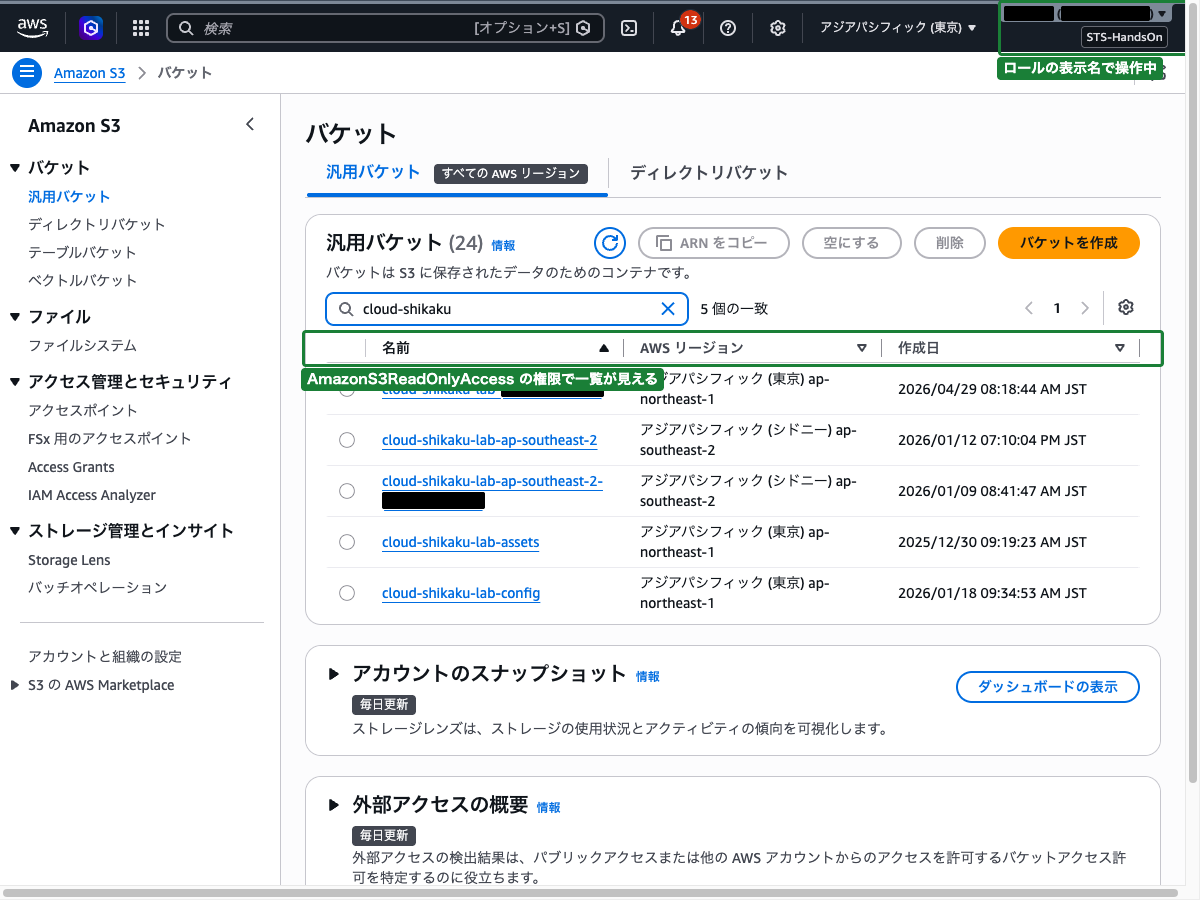Open the Amazon Q icon in header
The height and width of the screenshot is (900, 1200).
pos(91,28)
